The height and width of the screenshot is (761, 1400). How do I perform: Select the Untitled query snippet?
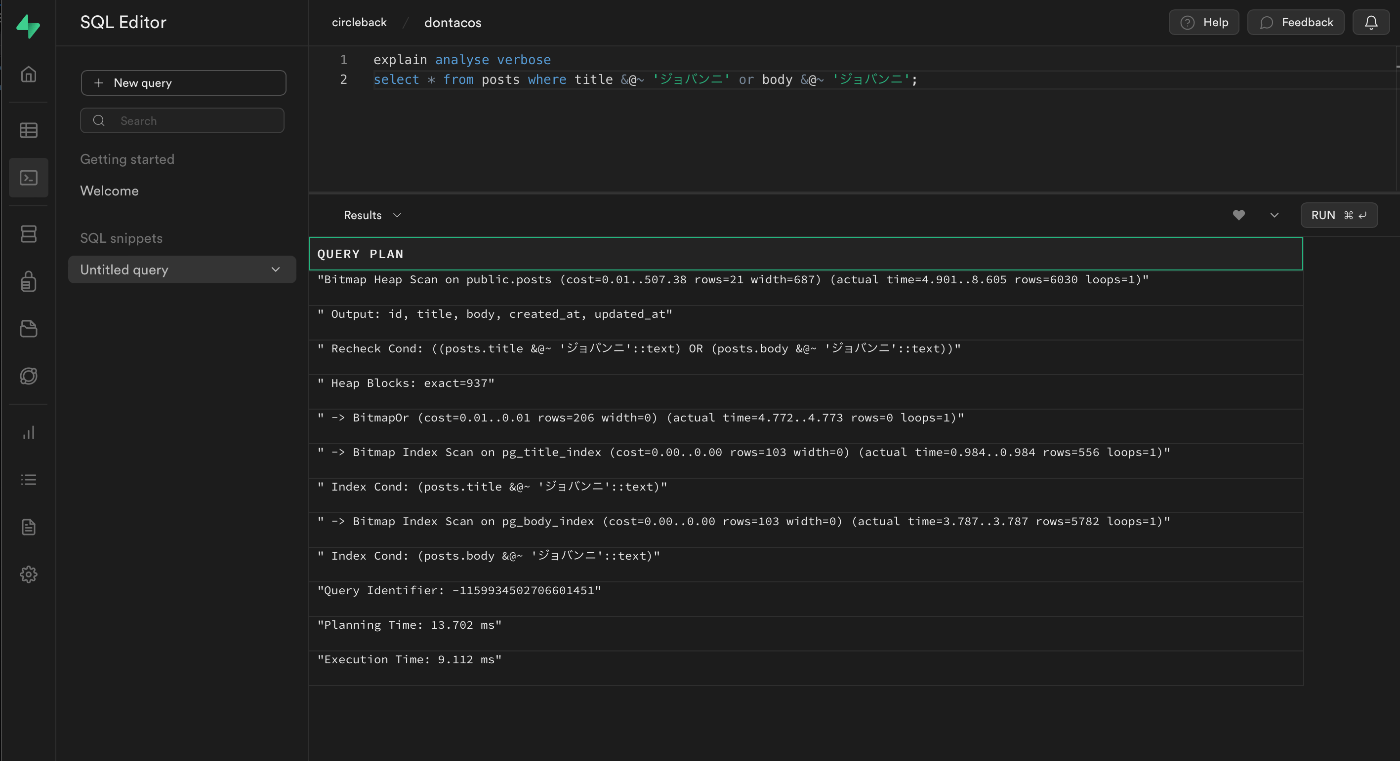pyautogui.click(x=182, y=270)
